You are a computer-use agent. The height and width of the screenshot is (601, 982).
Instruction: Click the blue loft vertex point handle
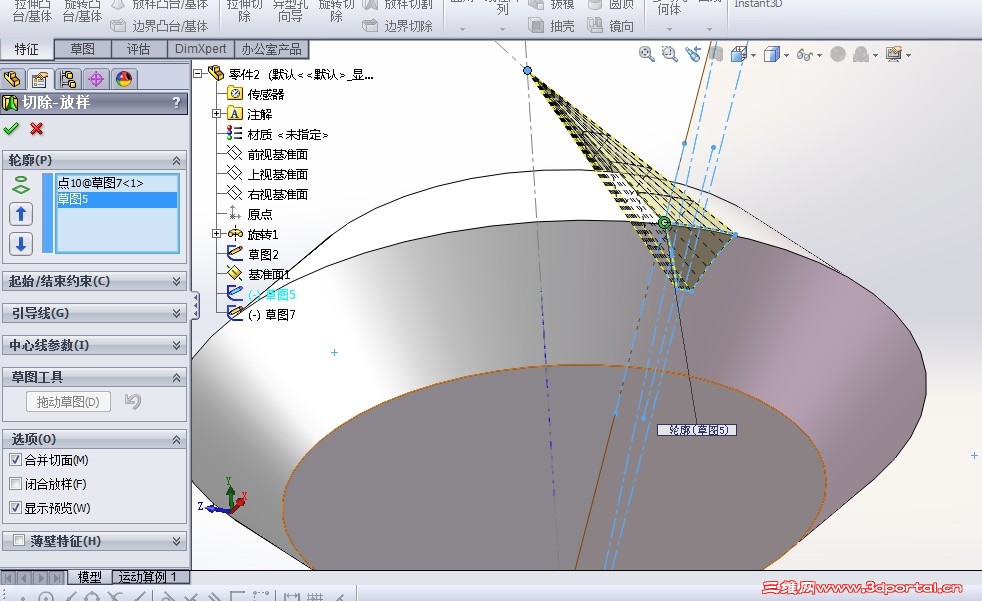527,70
